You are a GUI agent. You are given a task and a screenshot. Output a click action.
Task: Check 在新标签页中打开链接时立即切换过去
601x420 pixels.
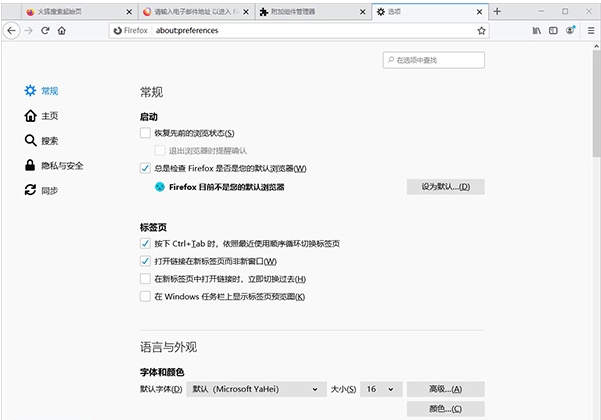pyautogui.click(x=145, y=279)
